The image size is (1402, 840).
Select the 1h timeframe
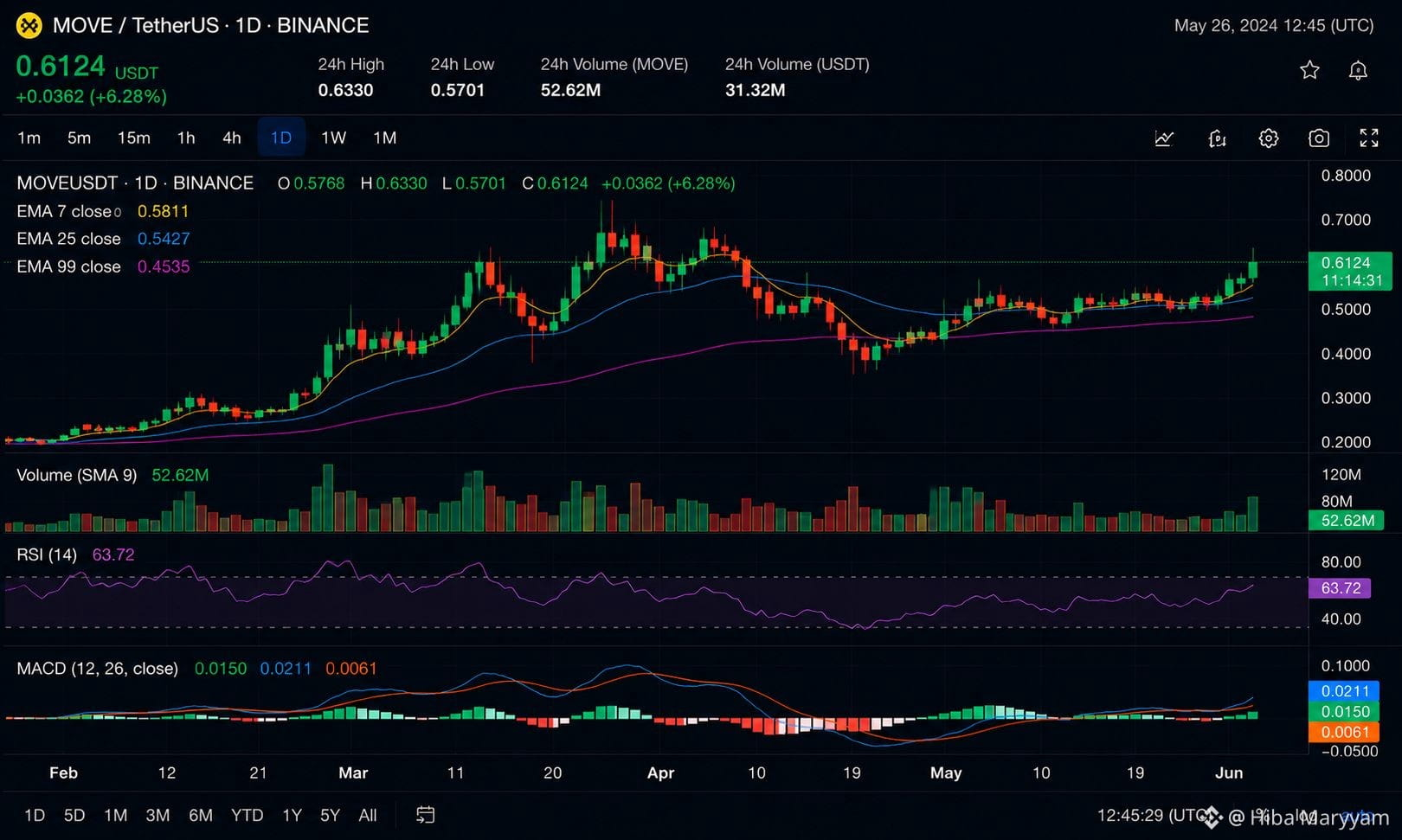(x=186, y=138)
